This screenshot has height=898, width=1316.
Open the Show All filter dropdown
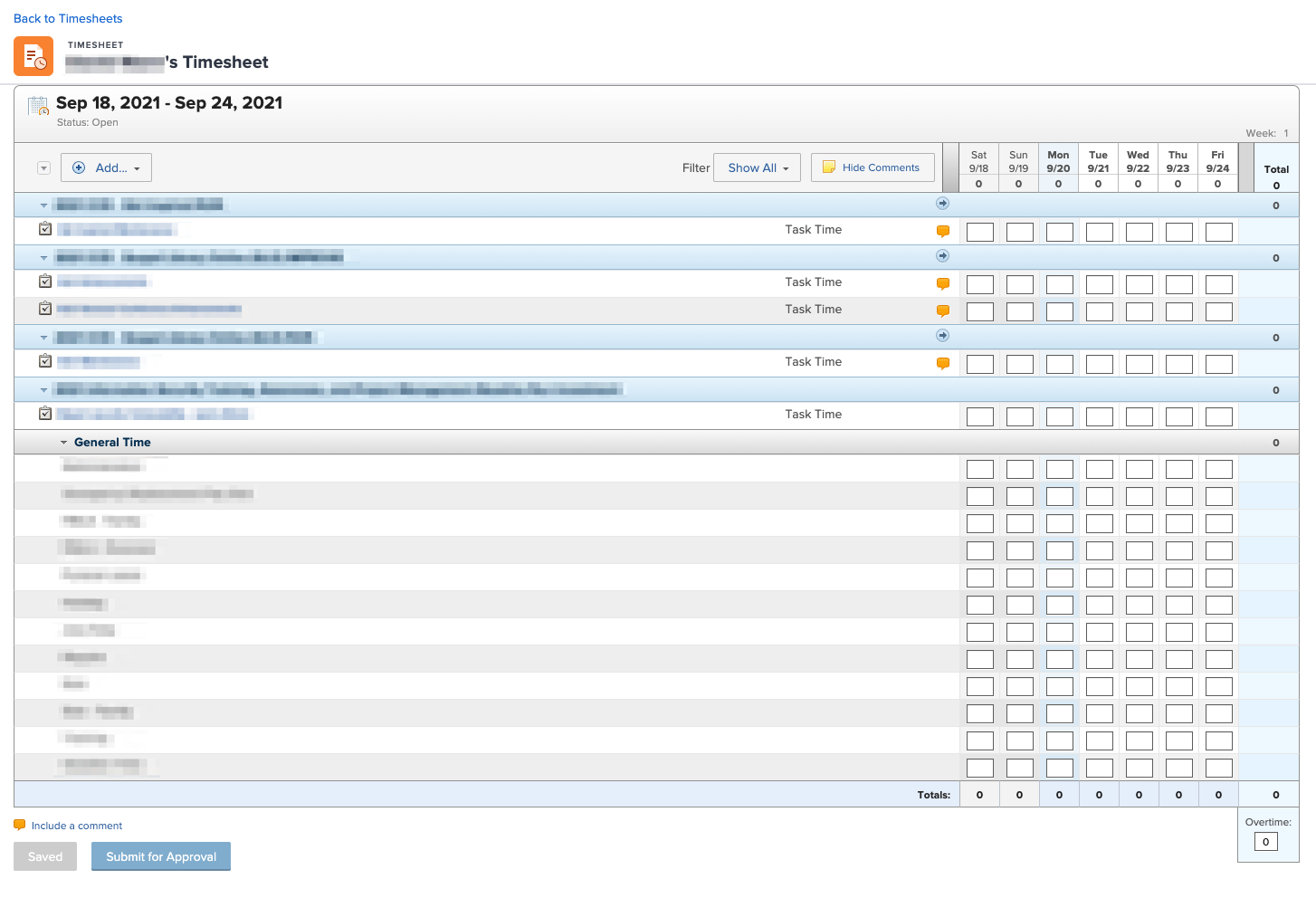tap(757, 167)
